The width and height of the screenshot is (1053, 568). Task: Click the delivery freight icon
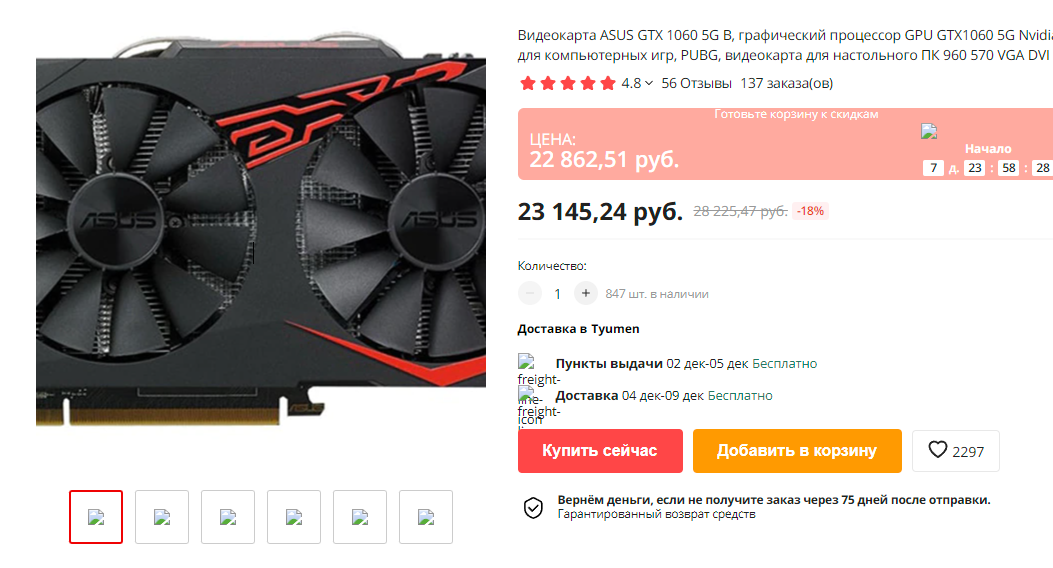click(526, 395)
